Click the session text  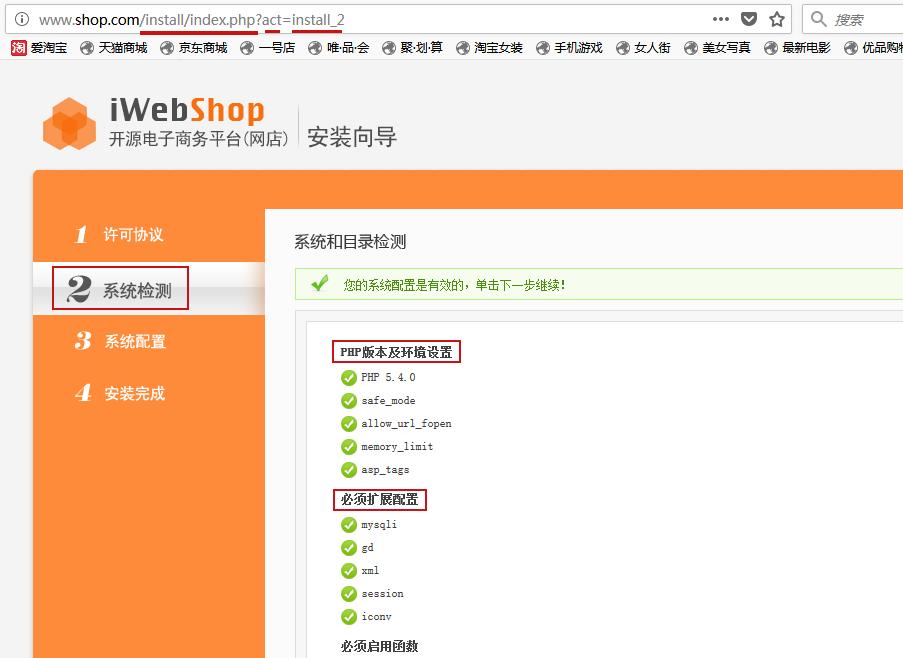coord(382,594)
